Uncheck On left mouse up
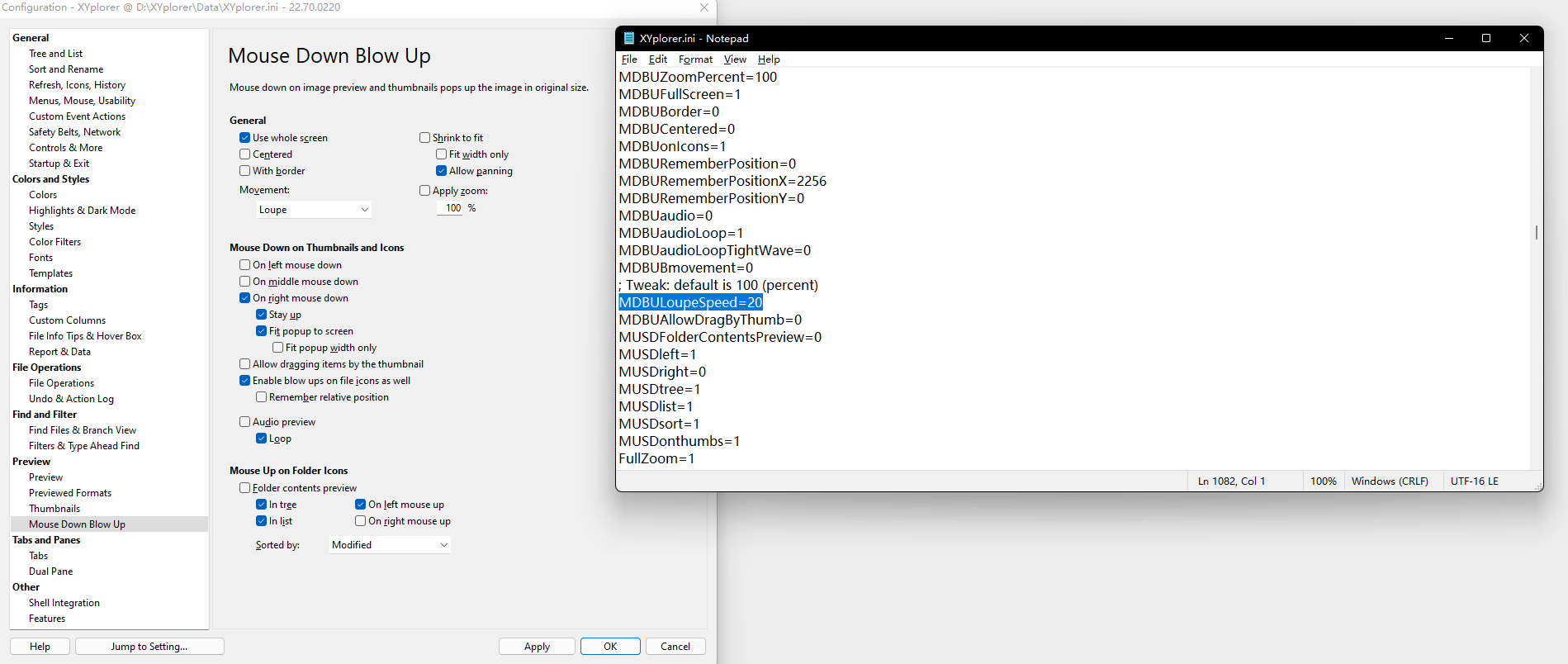 tap(361, 505)
